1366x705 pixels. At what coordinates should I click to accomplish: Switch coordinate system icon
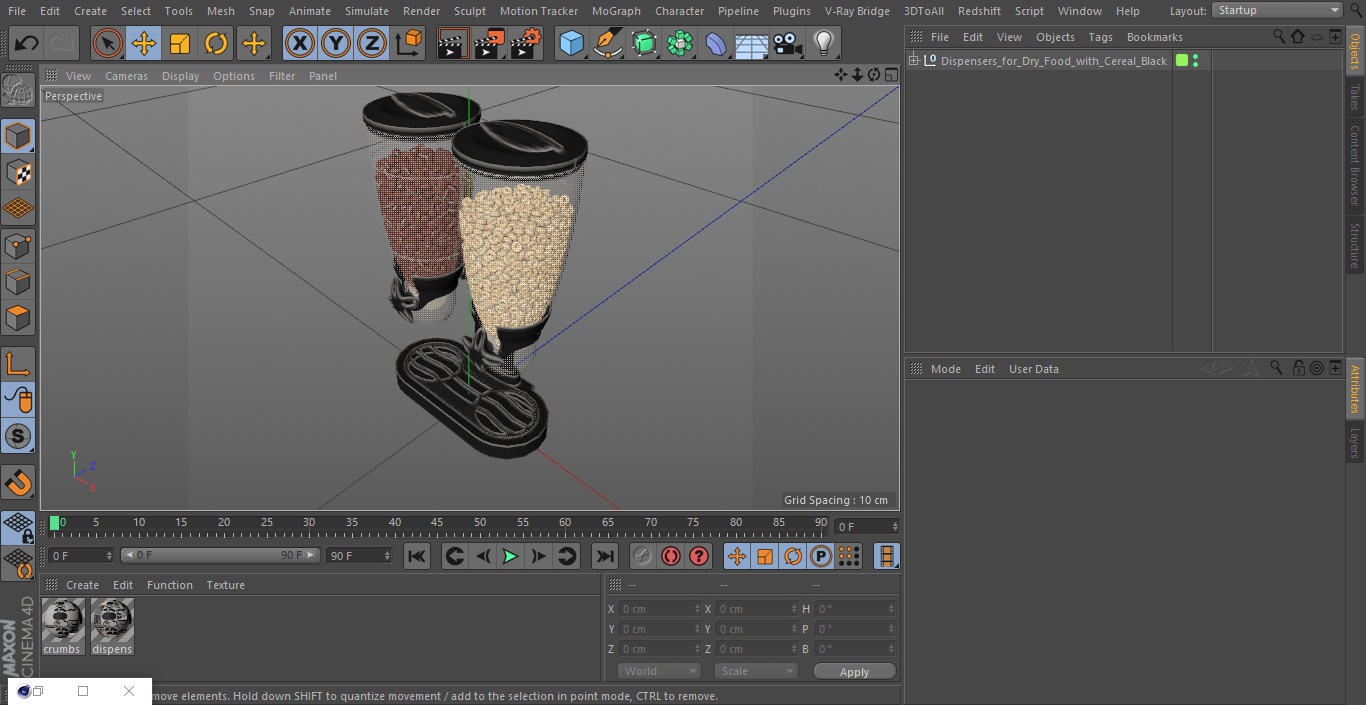408,43
